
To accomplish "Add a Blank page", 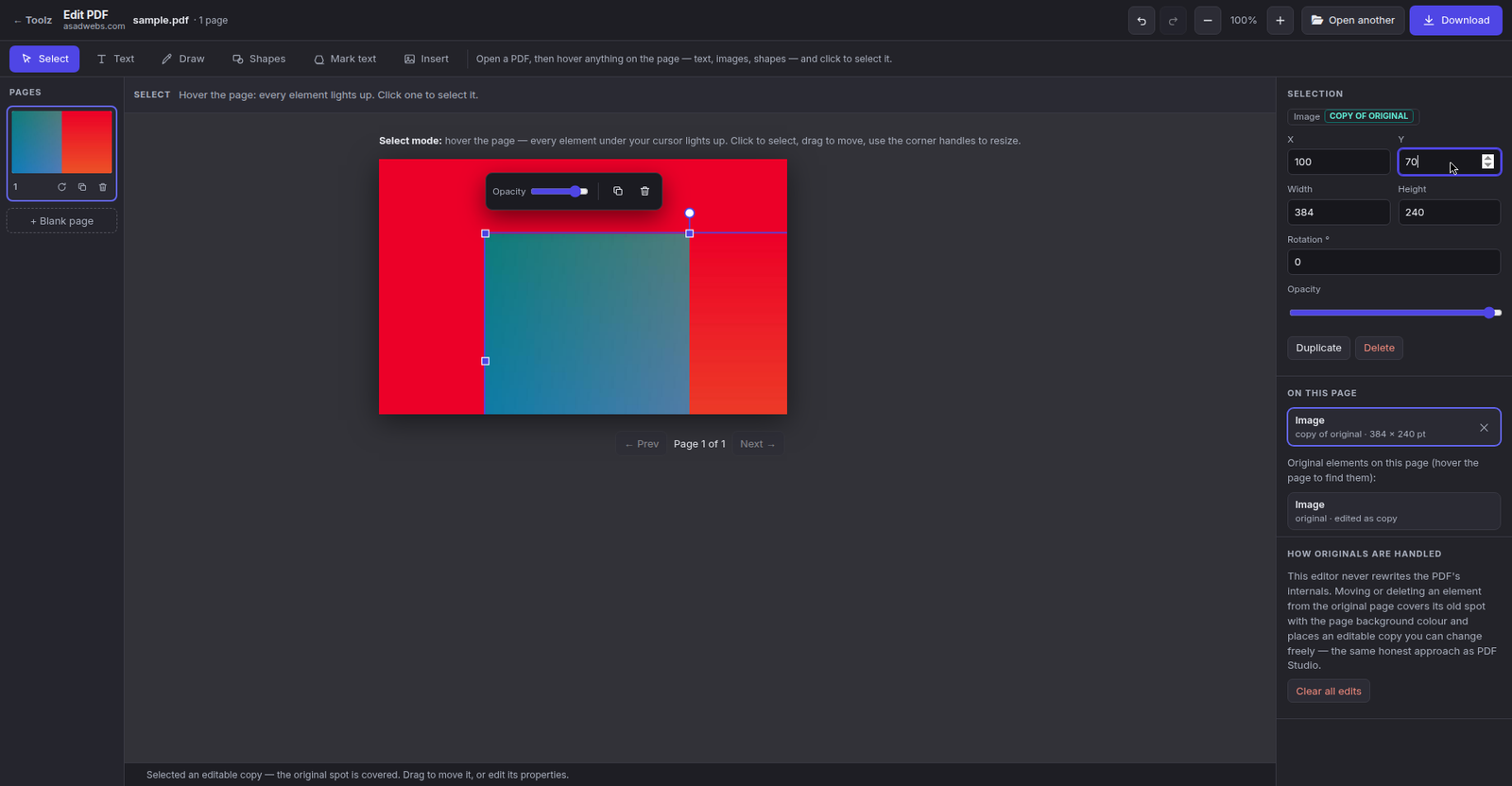I will coord(61,221).
